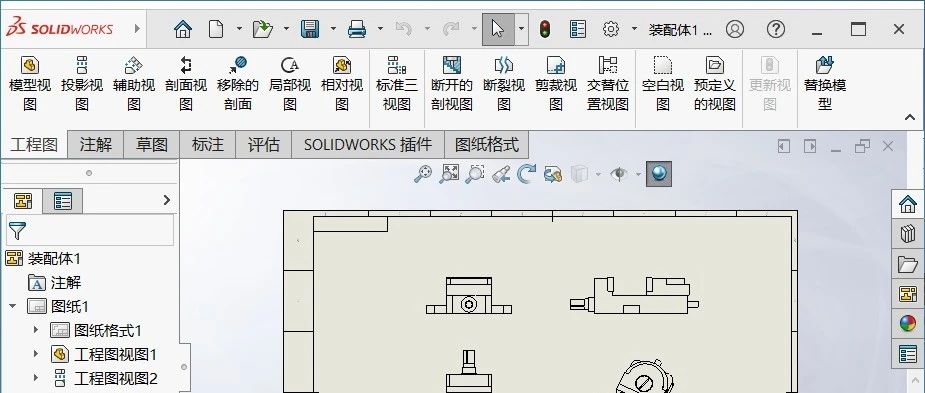925x393 pixels.
Task: Switch to the 评估 tab
Action: (x=264, y=145)
